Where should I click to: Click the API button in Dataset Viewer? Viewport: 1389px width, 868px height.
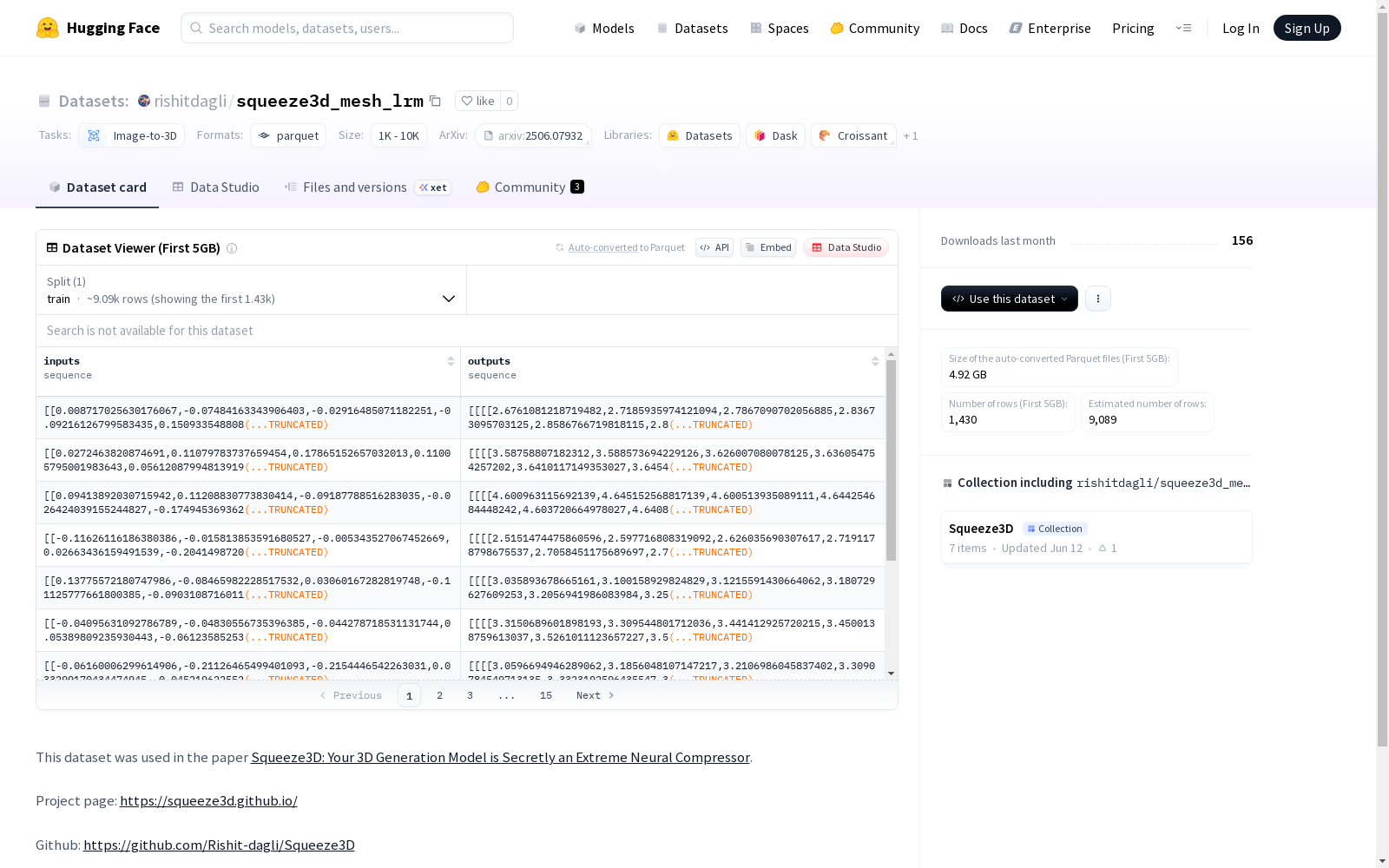[x=714, y=247]
